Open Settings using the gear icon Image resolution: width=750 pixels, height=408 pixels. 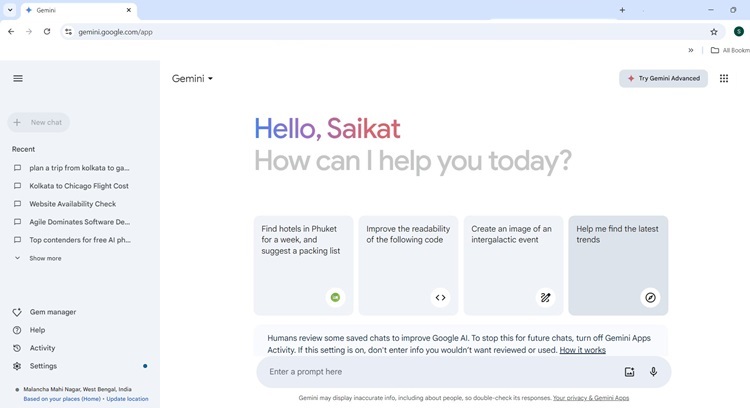[17, 366]
